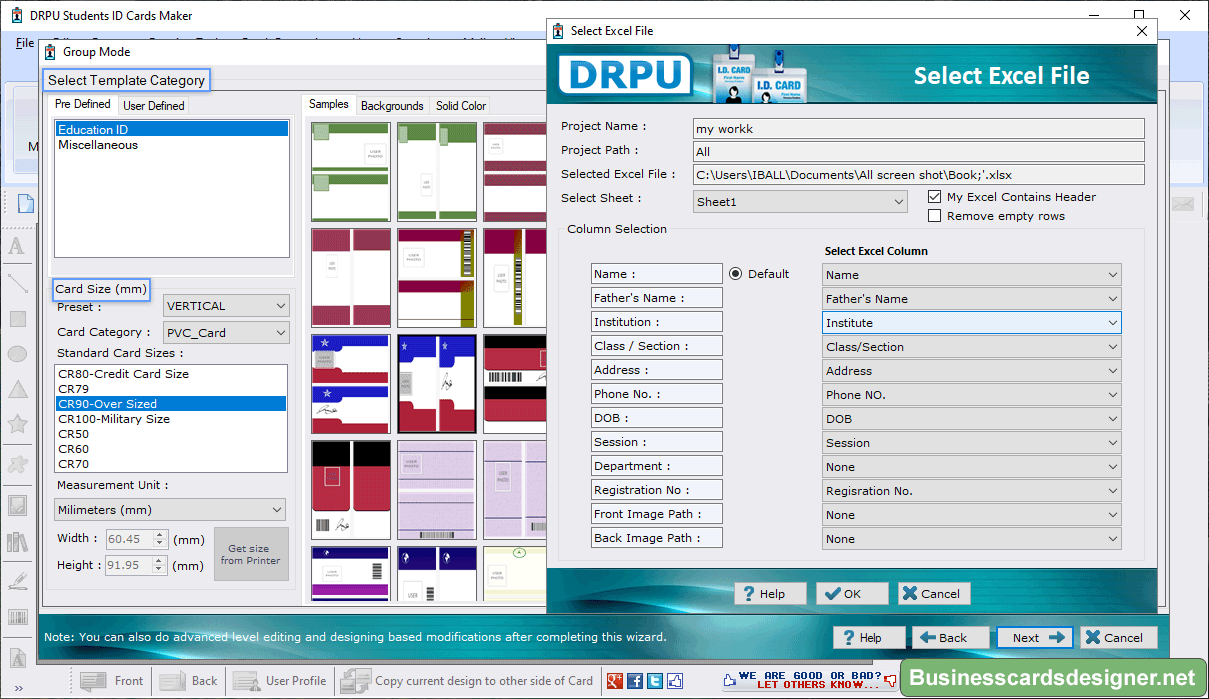Screen dimensions: 1209x699
Task: Switch to the Backgrounds tab
Action: click(392, 106)
